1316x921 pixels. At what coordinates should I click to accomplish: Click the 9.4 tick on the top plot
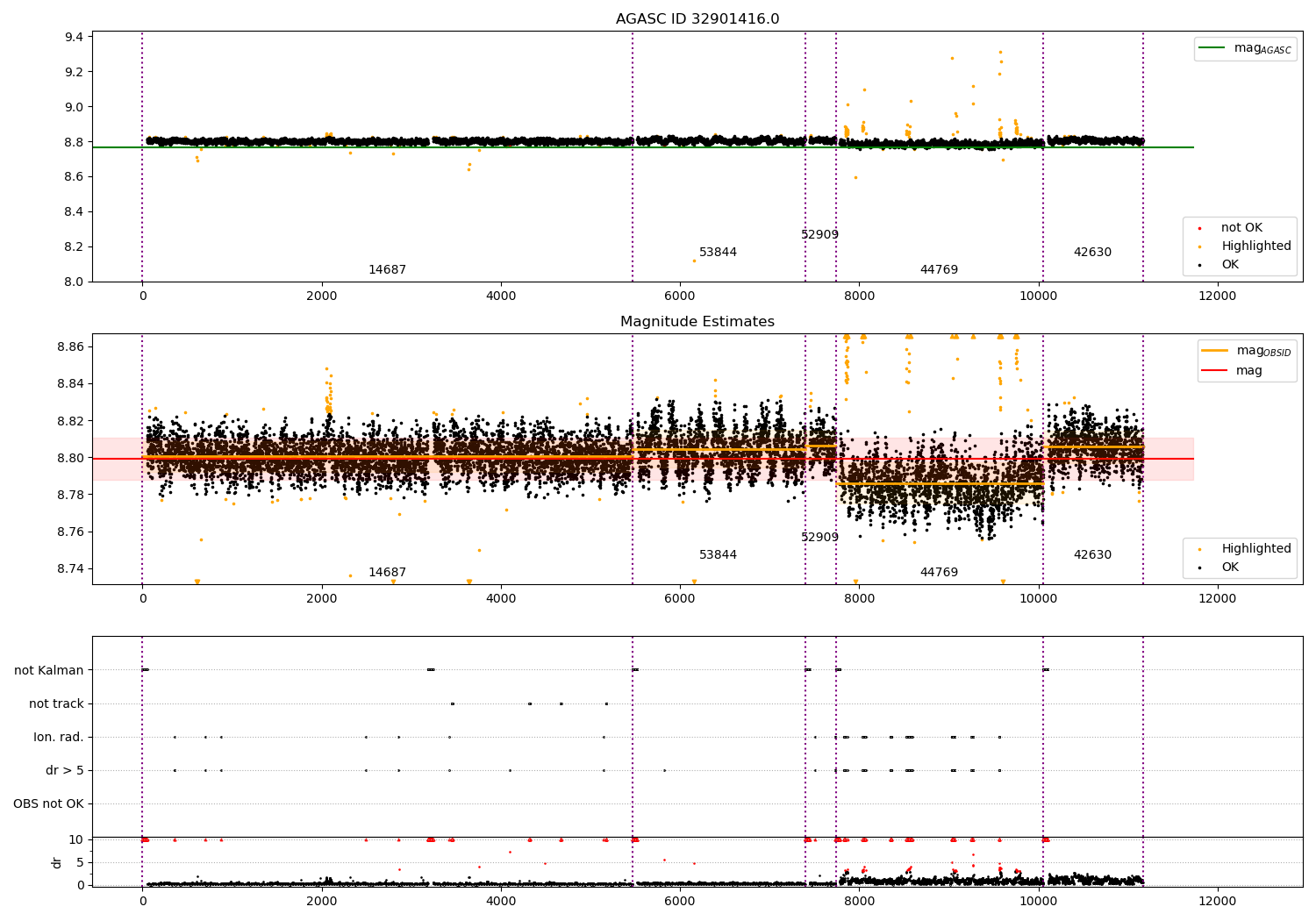[75, 37]
